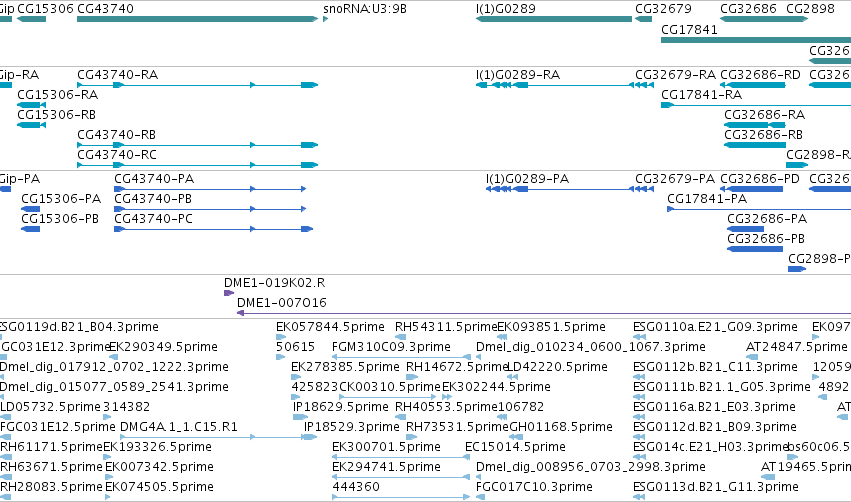Click the CG32686-PA label

pyautogui.click(x=767, y=219)
